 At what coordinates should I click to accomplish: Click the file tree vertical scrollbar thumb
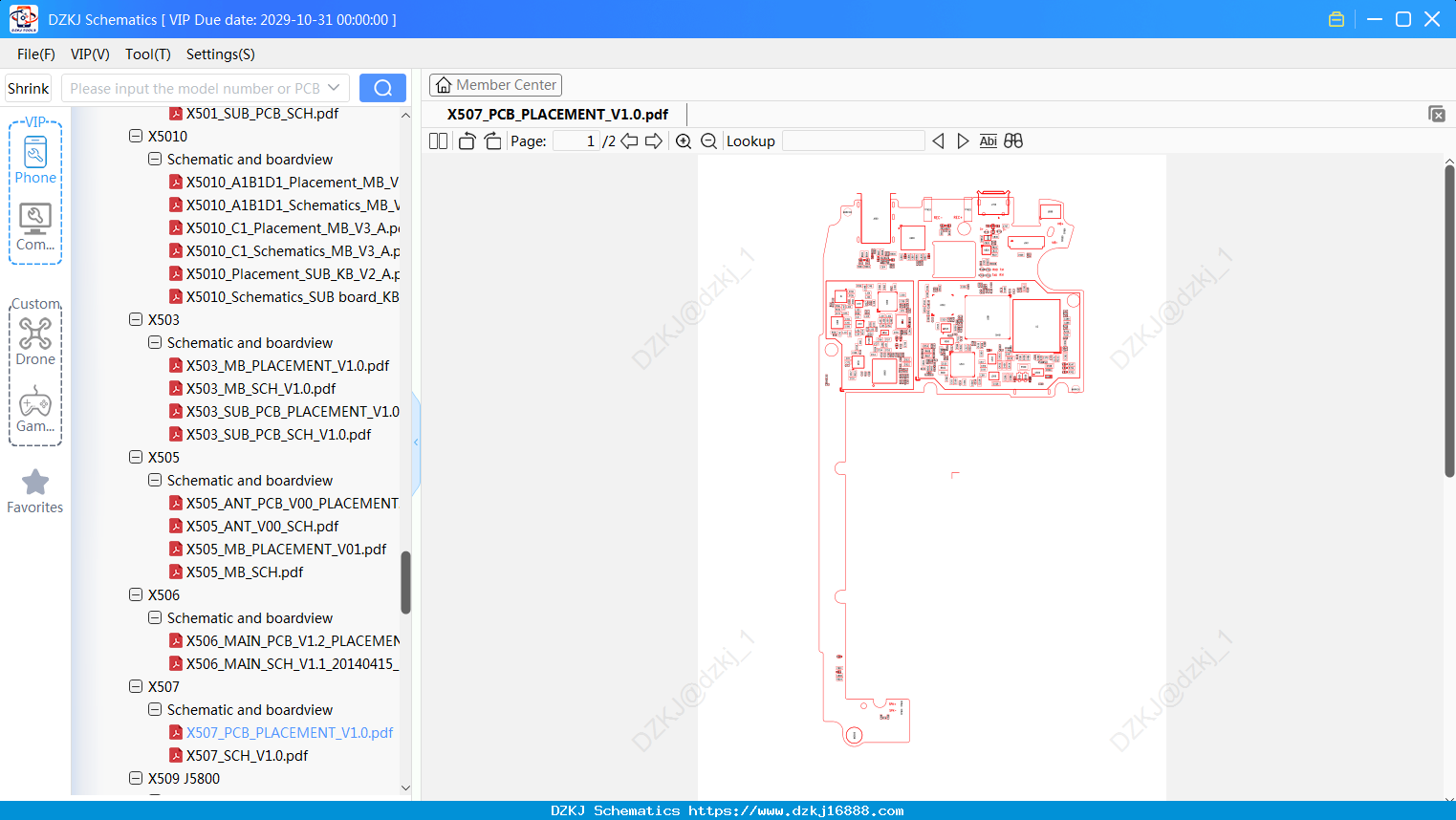pos(405,582)
